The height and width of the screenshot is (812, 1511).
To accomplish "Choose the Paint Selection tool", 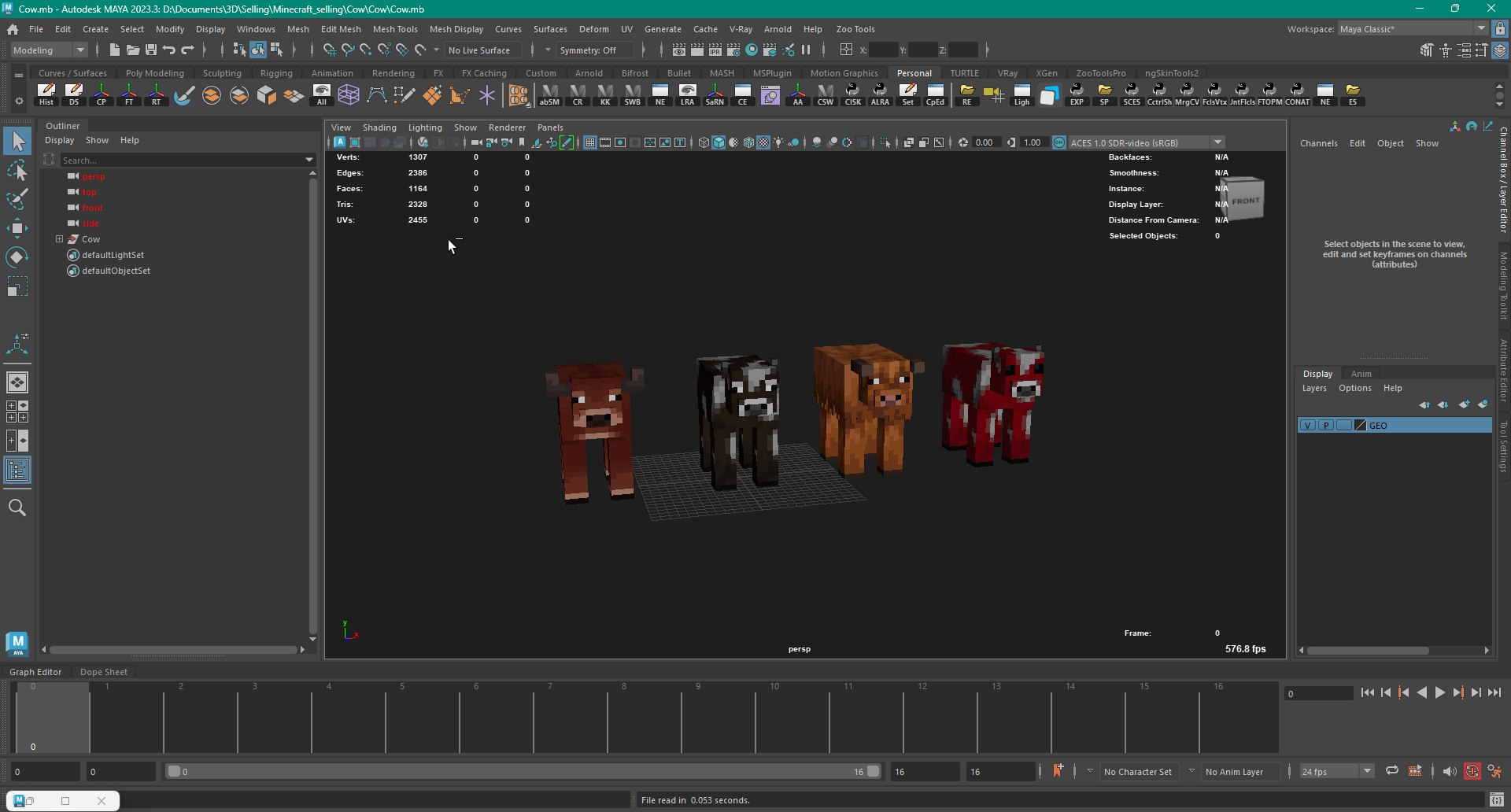I will [17, 198].
